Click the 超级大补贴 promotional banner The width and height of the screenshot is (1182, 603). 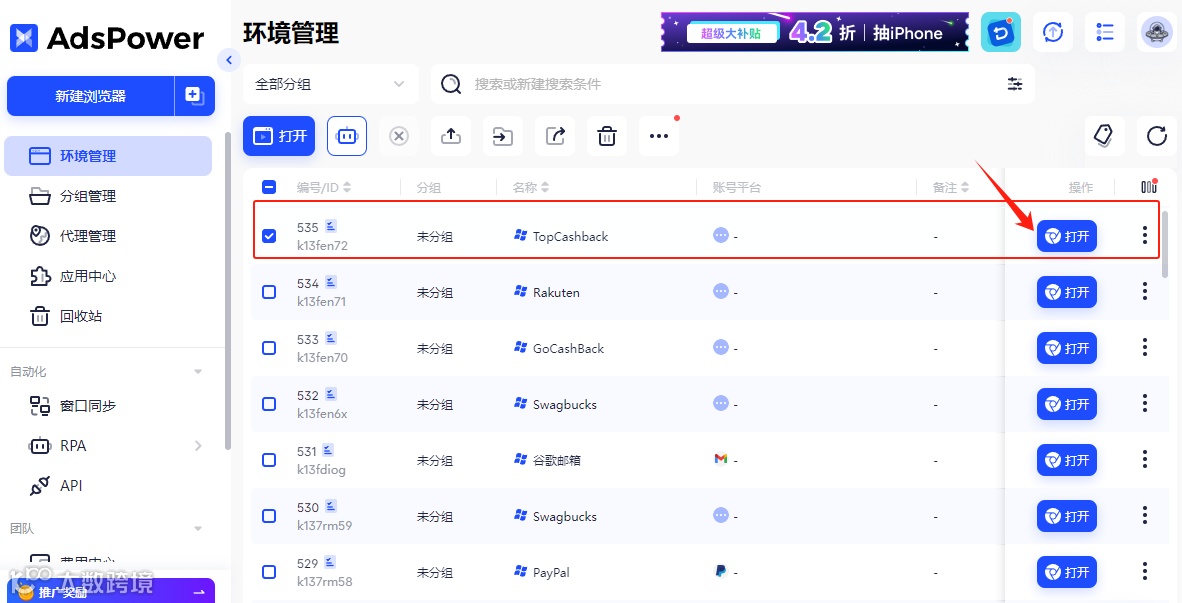point(815,32)
